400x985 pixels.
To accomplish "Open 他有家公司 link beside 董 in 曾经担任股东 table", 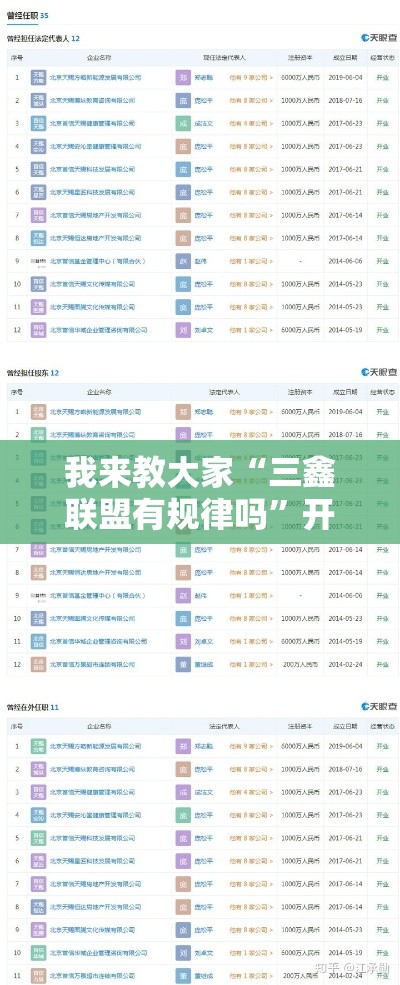I will (x=251, y=664).
